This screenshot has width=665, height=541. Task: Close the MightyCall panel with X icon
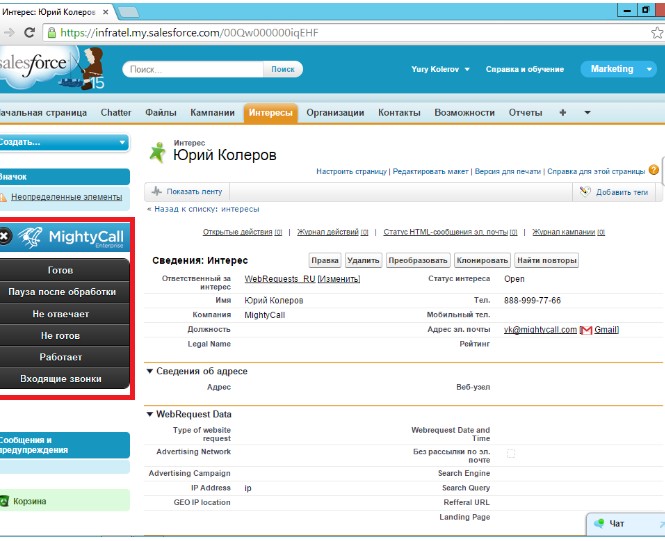pyautogui.click(x=4, y=236)
